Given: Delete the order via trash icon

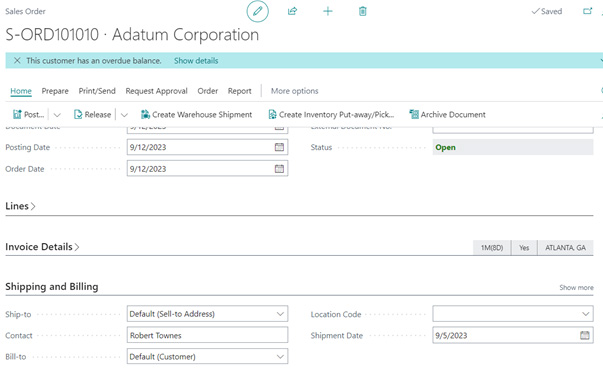Looking at the screenshot, I should click(x=362, y=11).
